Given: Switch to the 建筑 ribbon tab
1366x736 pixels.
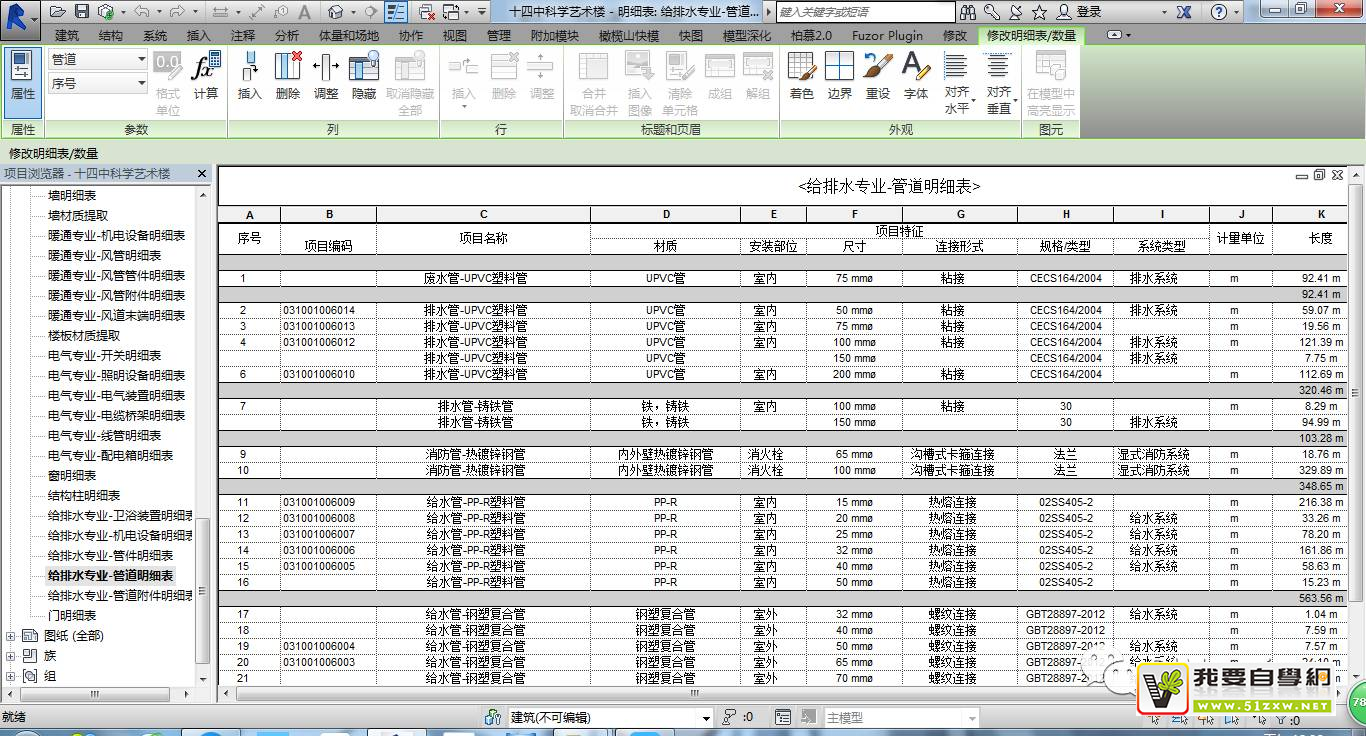Looking at the screenshot, I should pyautogui.click(x=67, y=35).
